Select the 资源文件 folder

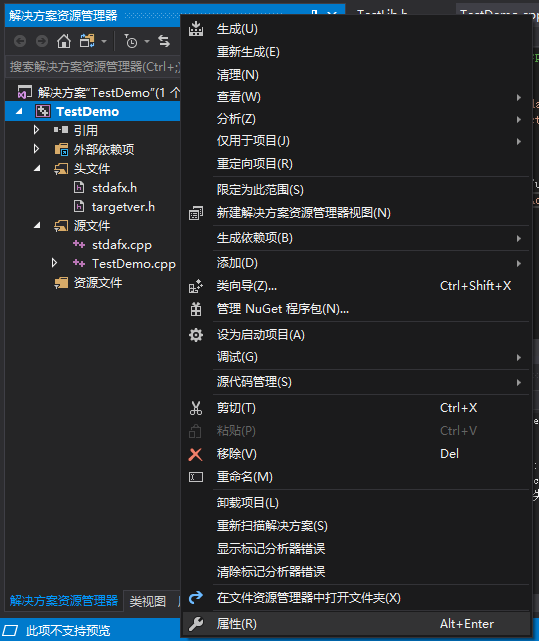point(98,282)
